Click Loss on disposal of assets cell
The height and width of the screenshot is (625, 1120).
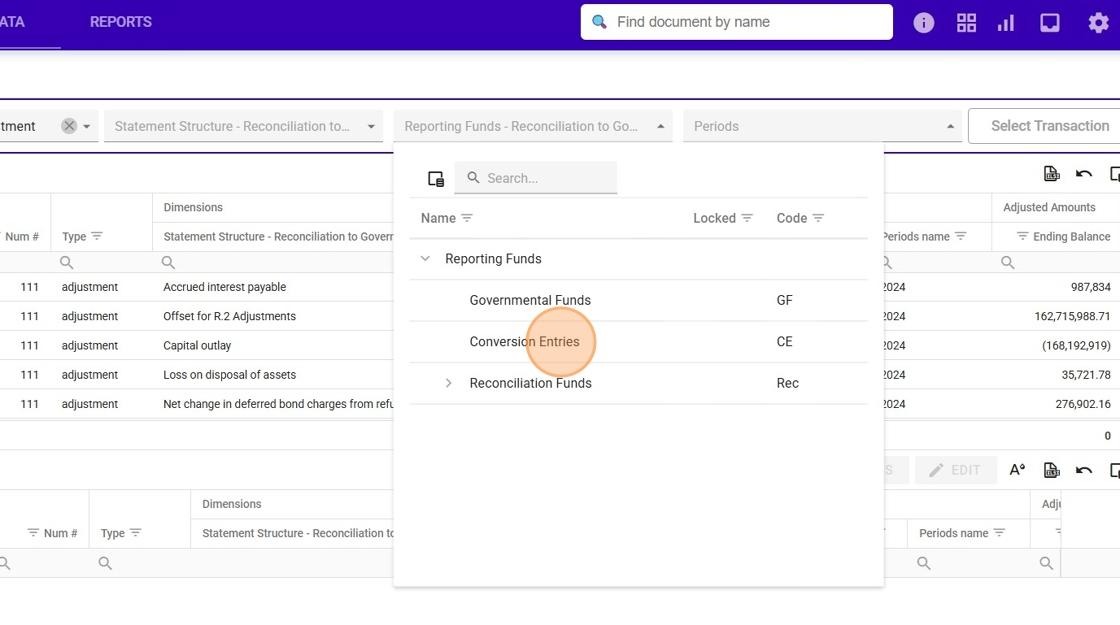[229, 374]
